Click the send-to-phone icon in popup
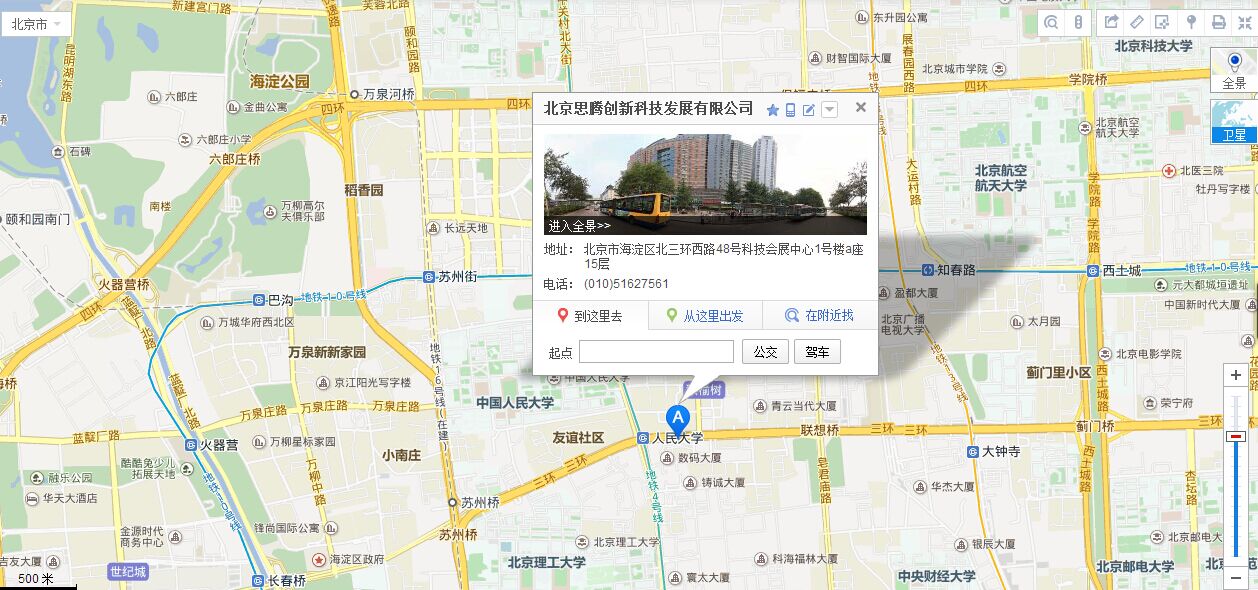The image size is (1258, 590). [790, 110]
